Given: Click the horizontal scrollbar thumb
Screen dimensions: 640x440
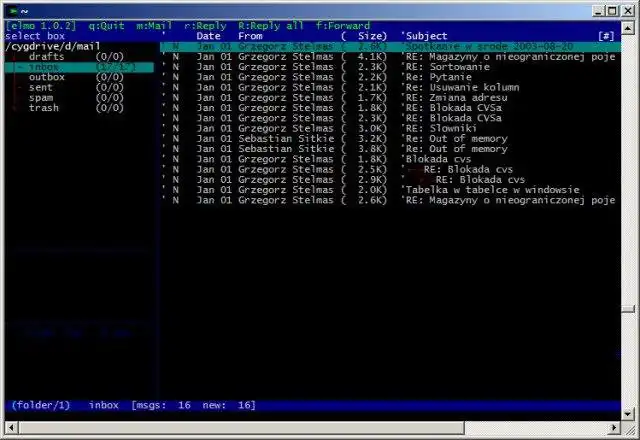Looking at the screenshot, I should [241, 427].
